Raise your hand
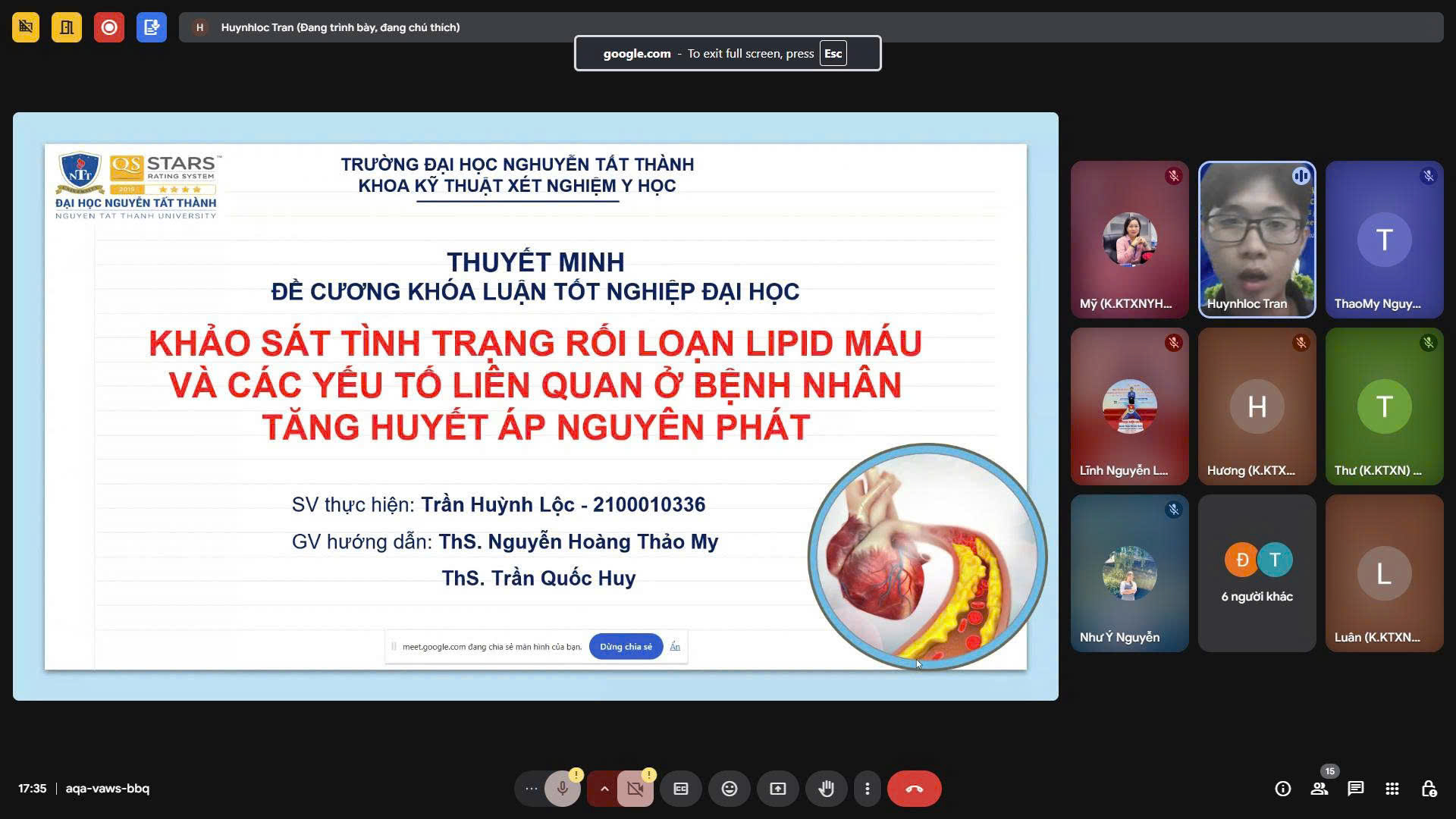This screenshot has height=819, width=1456. point(826,789)
